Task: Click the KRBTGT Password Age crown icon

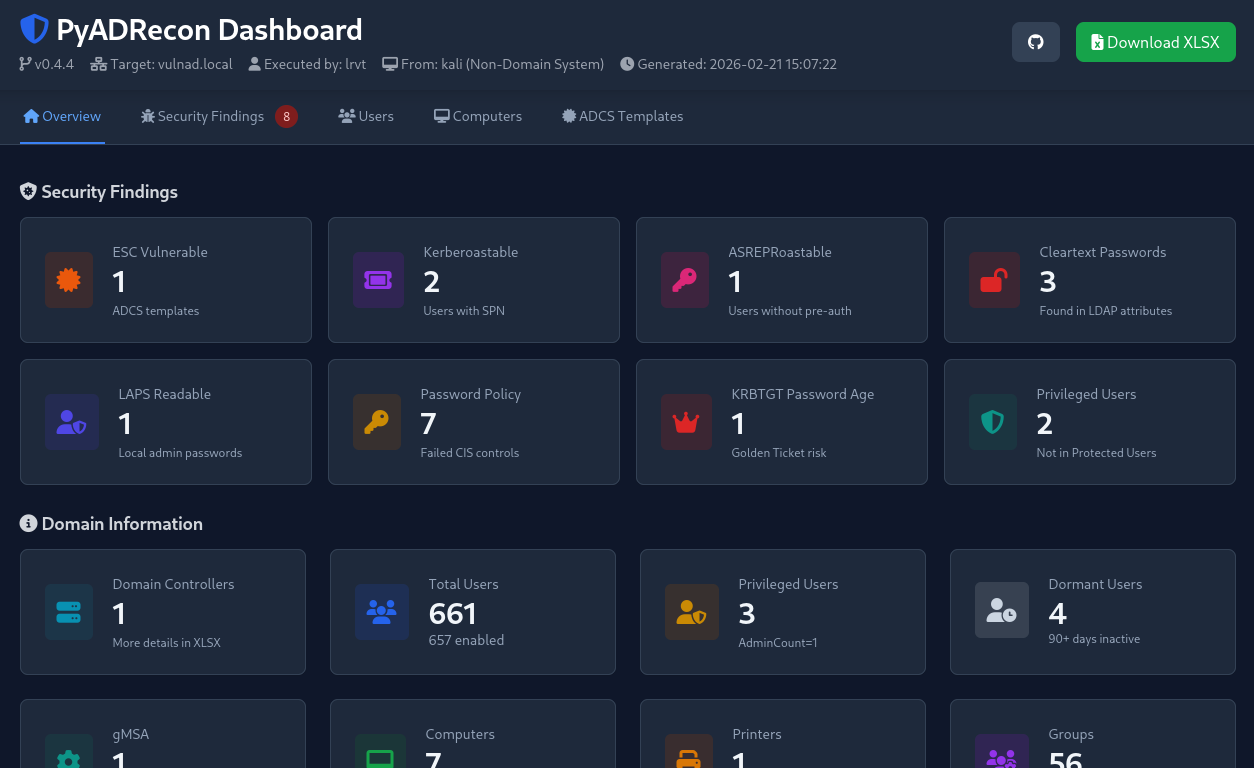Action: (x=686, y=422)
